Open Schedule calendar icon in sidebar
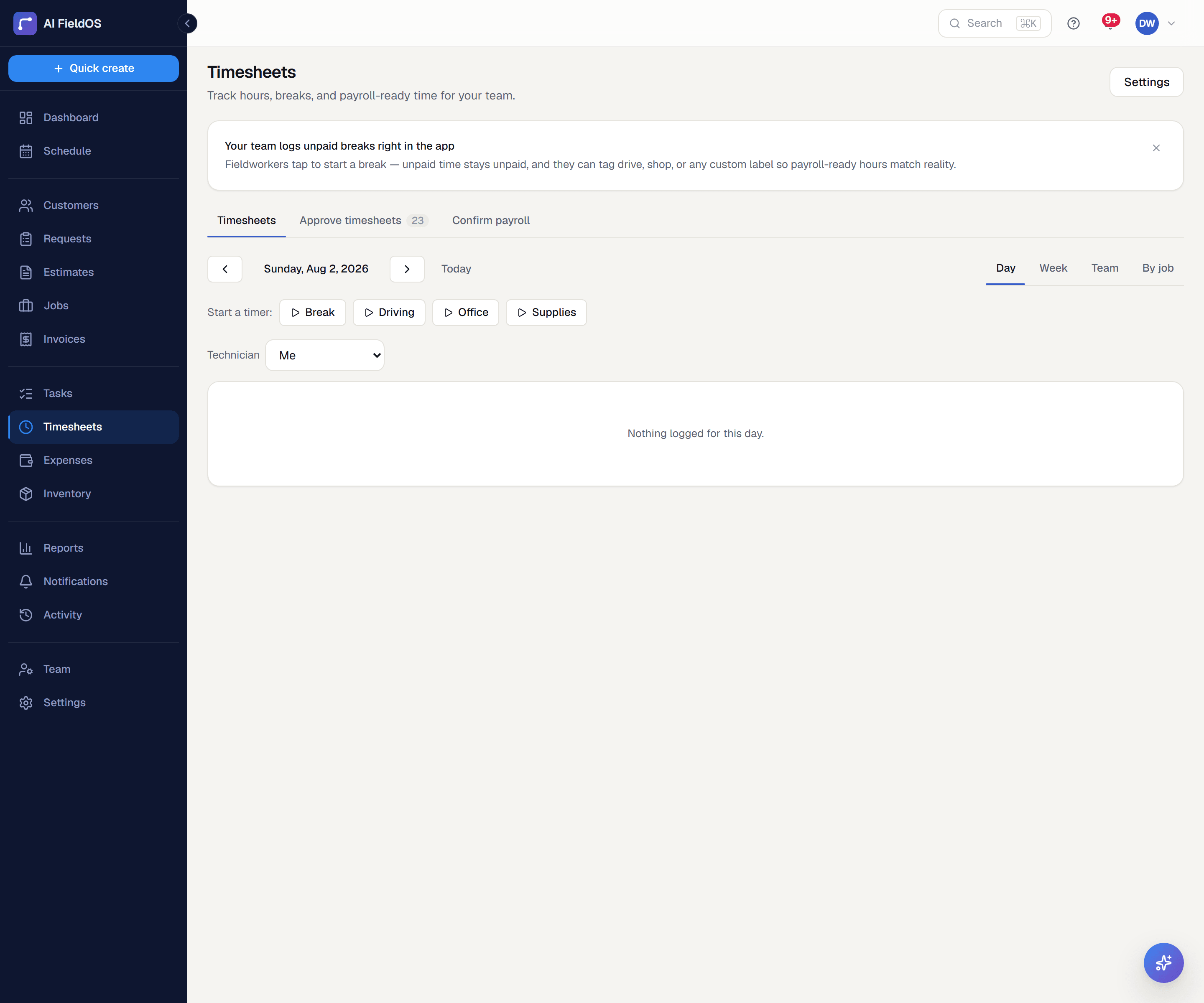1204x1003 pixels. (26, 151)
